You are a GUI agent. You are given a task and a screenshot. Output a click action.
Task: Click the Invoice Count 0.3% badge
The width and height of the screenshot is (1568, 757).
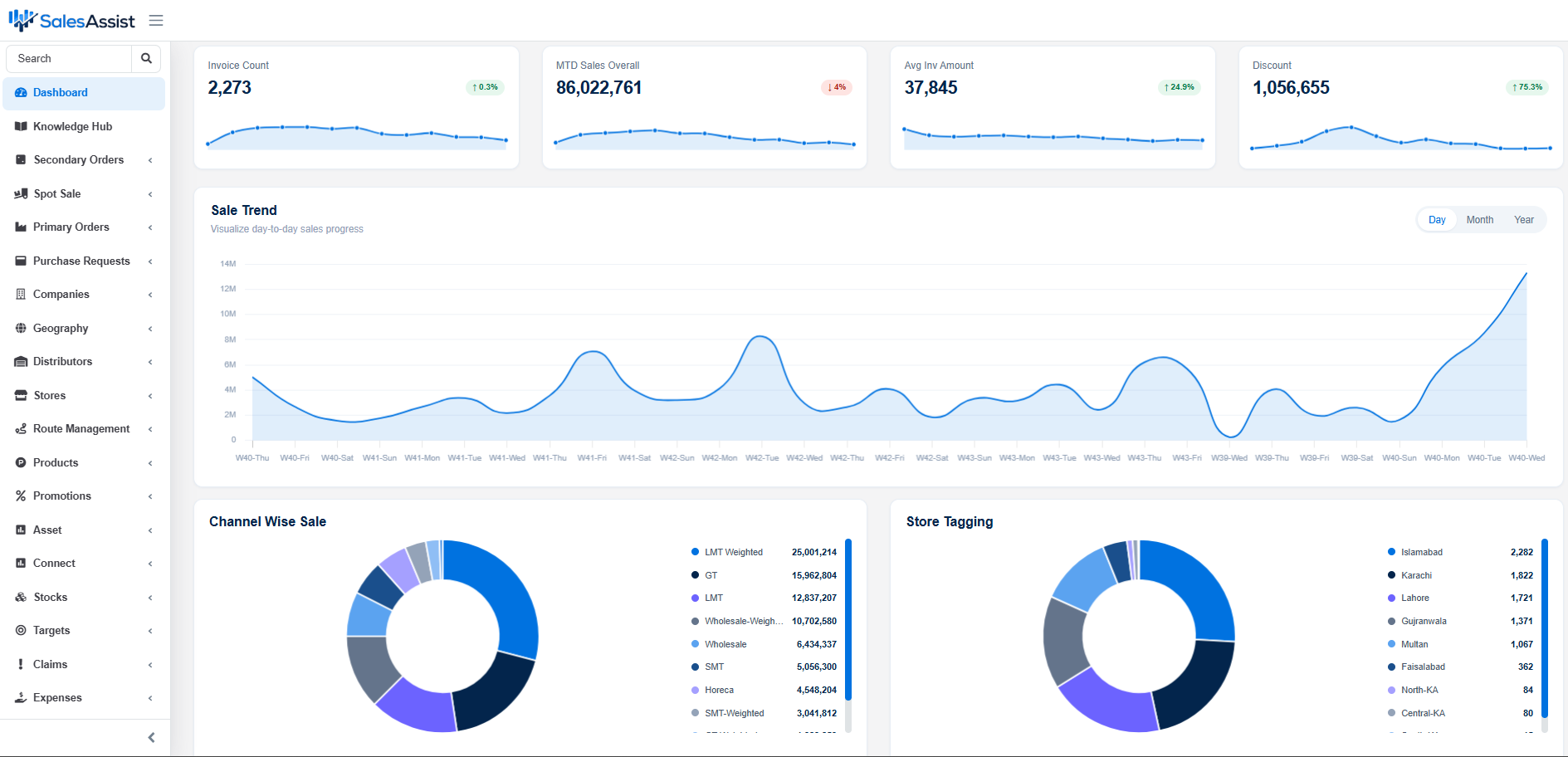click(485, 87)
